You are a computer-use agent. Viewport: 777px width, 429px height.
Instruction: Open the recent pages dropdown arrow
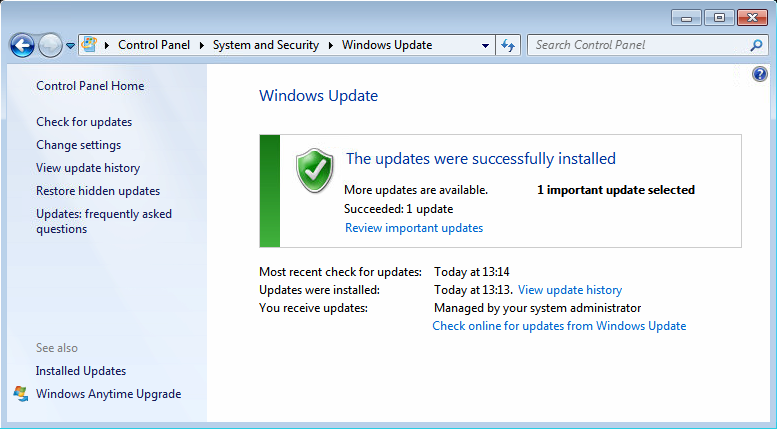pos(70,46)
